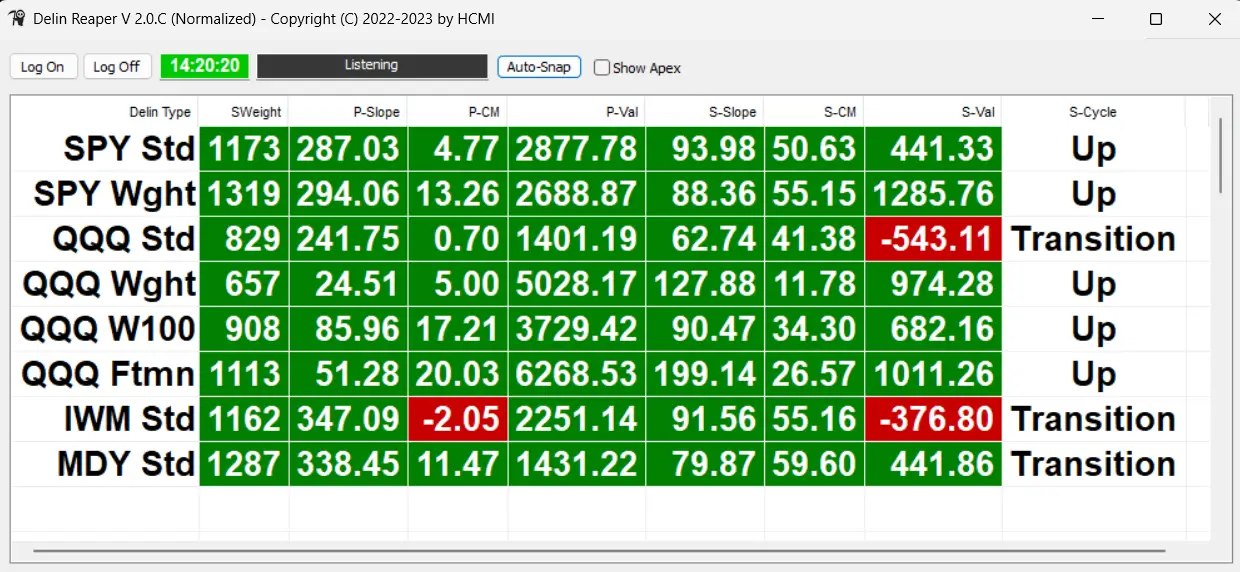The height and width of the screenshot is (572, 1240).
Task: Click the green 14:20:20 clock display
Action: coord(204,66)
